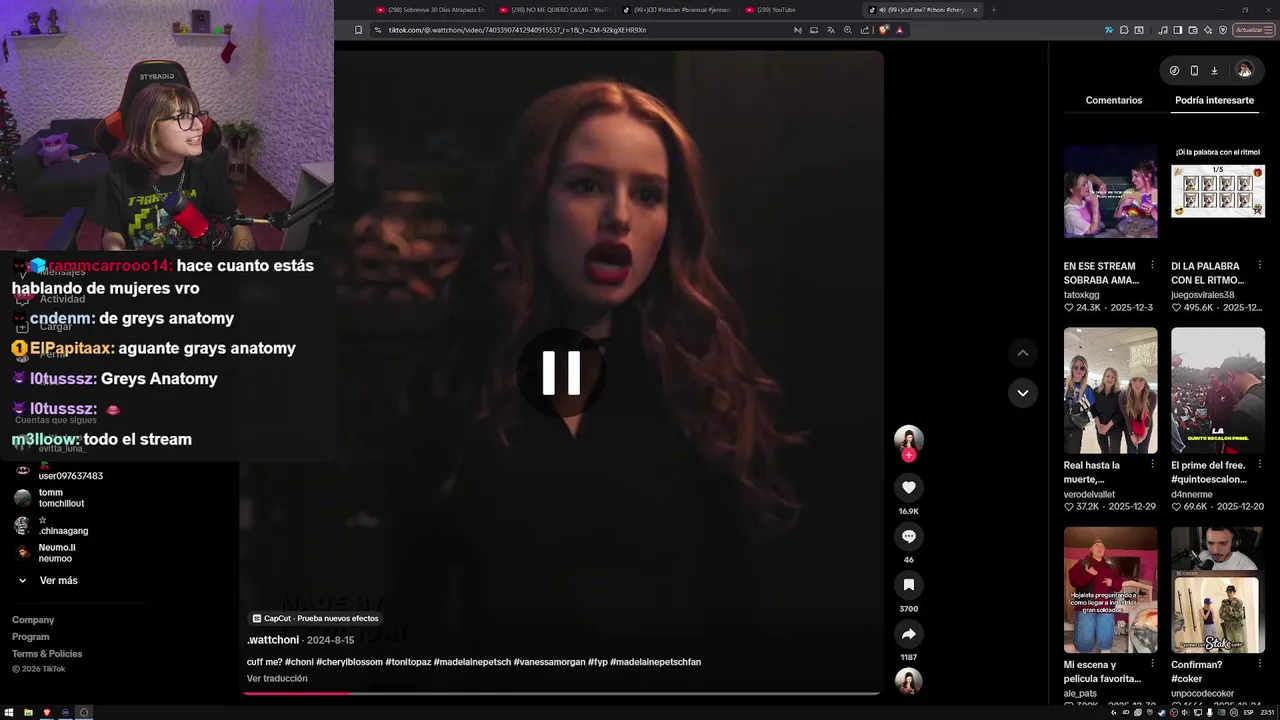Click the Brave shields lion icon
Image resolution: width=1280 pixels, height=720 pixels.
pos(884,30)
